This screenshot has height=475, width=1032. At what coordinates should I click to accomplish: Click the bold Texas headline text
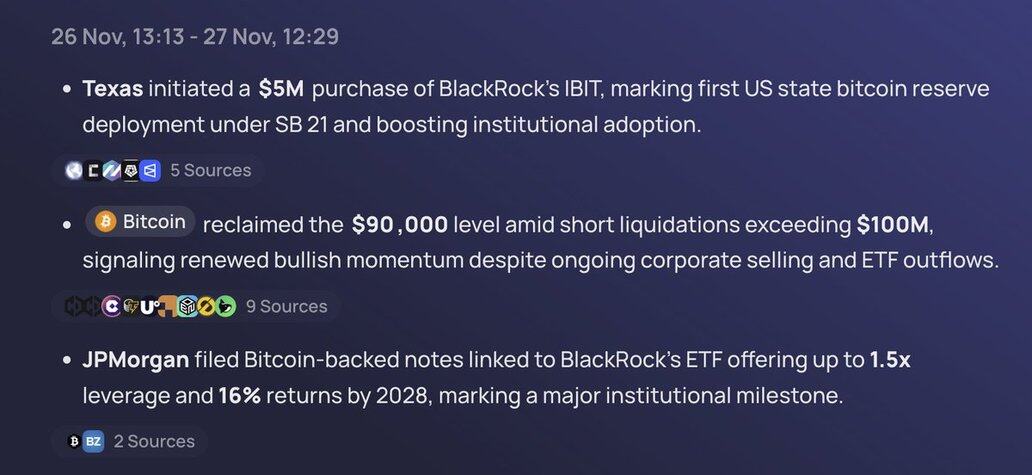click(113, 89)
